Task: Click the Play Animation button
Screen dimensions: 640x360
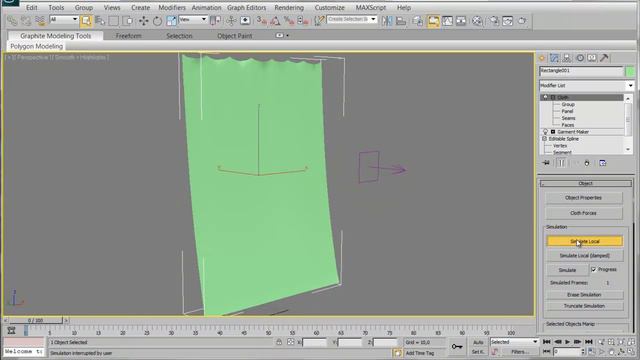Action: (567, 342)
